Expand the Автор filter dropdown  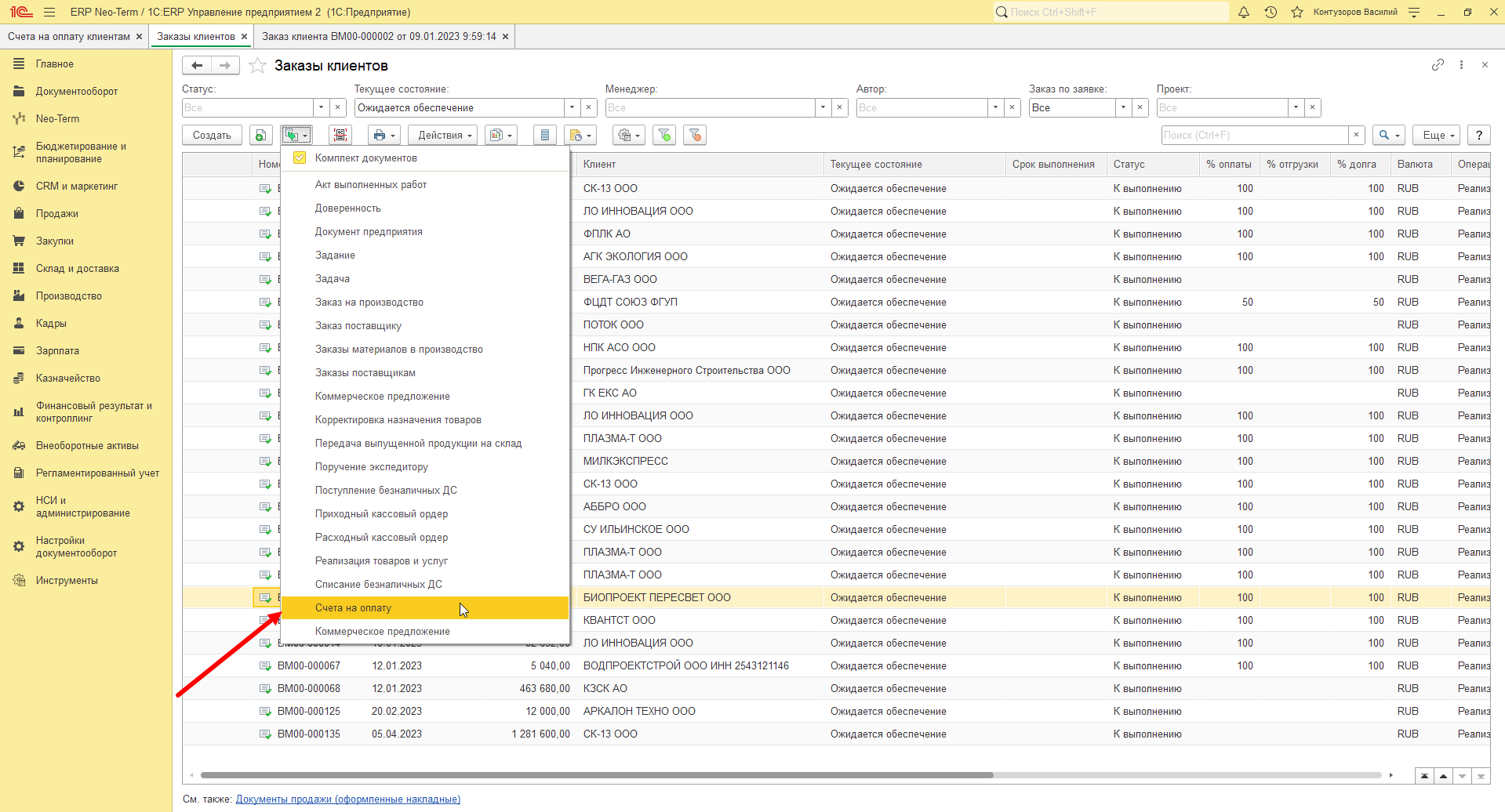pos(996,107)
